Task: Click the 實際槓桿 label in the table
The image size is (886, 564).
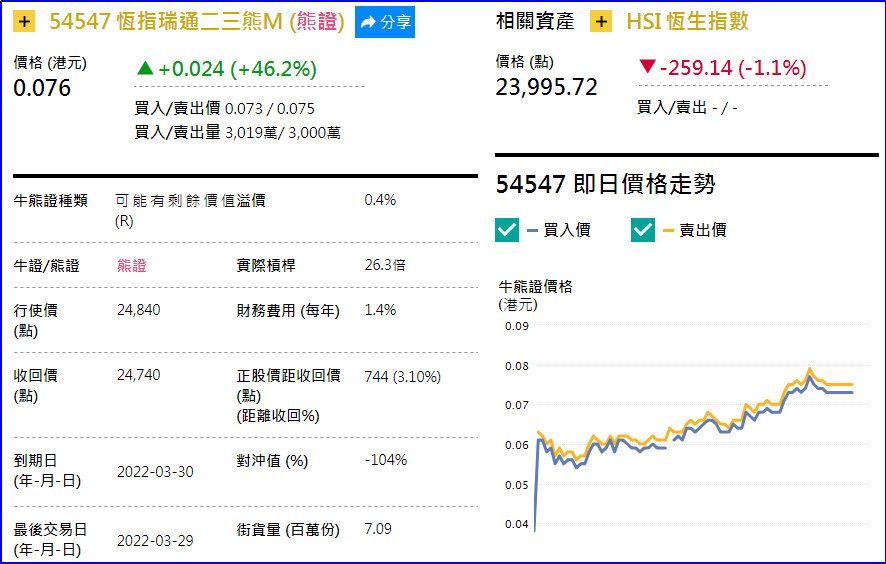Action: pyautogui.click(x=265, y=266)
